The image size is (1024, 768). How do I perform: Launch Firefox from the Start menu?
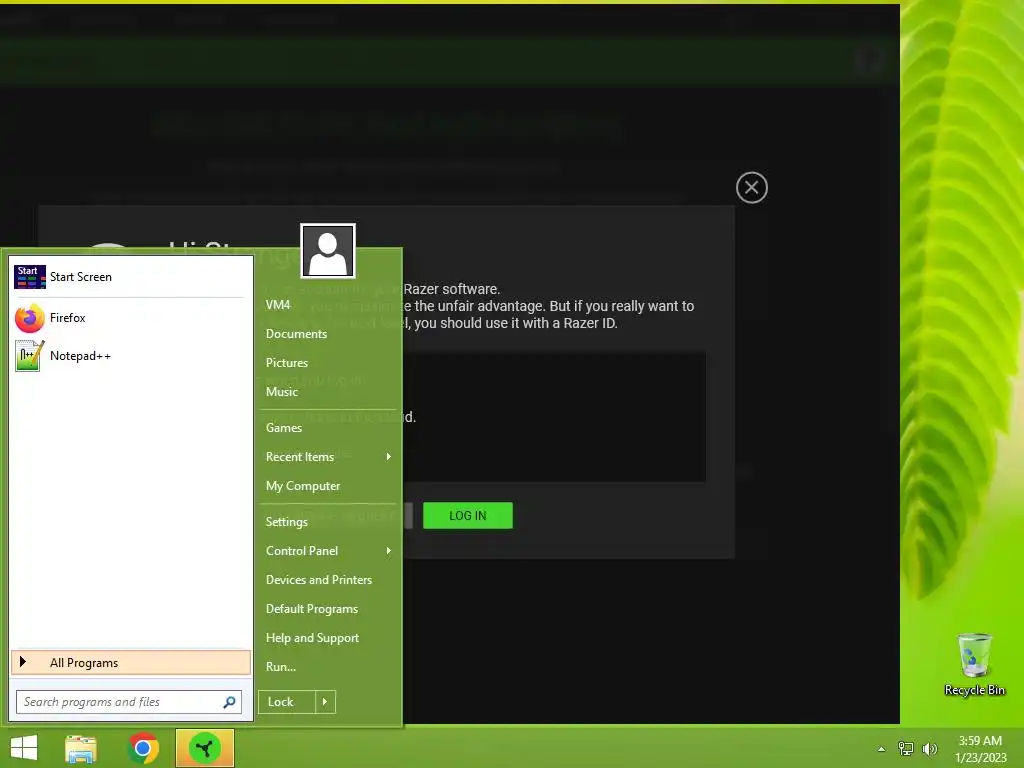point(131,318)
